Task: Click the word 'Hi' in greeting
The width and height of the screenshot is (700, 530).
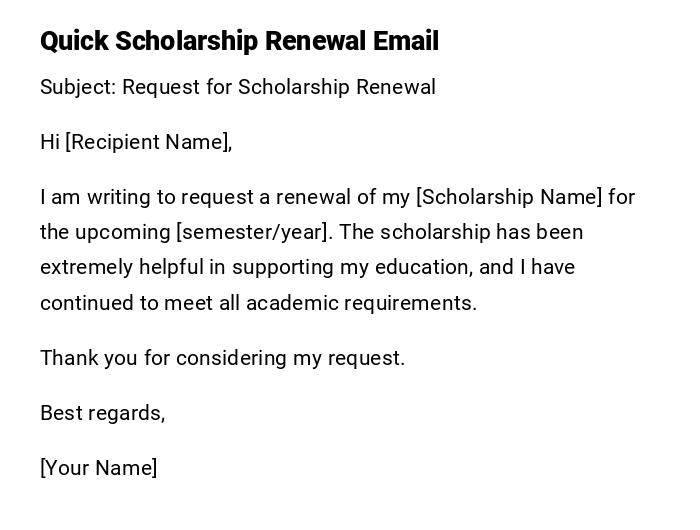Action: click(x=50, y=142)
